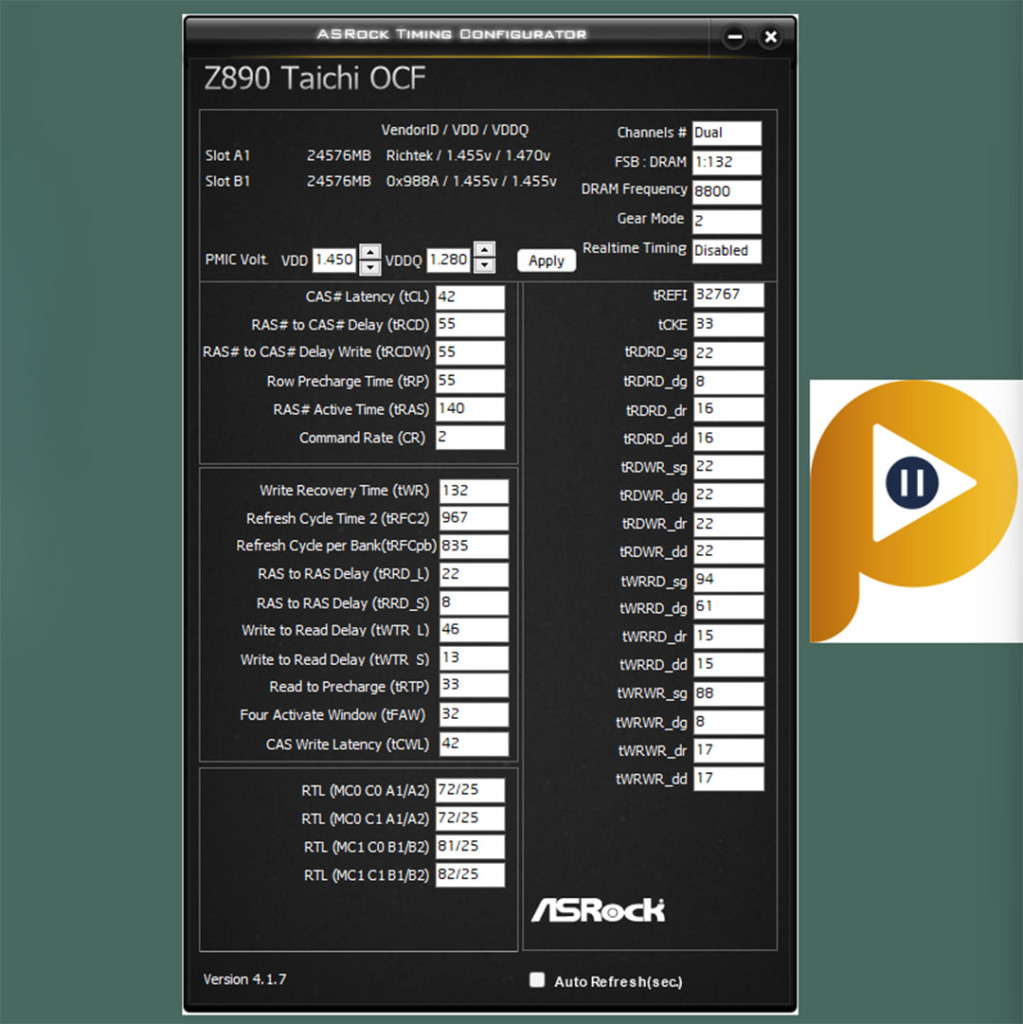
Task: Select the Channels # field showing Dual
Action: pos(726,133)
